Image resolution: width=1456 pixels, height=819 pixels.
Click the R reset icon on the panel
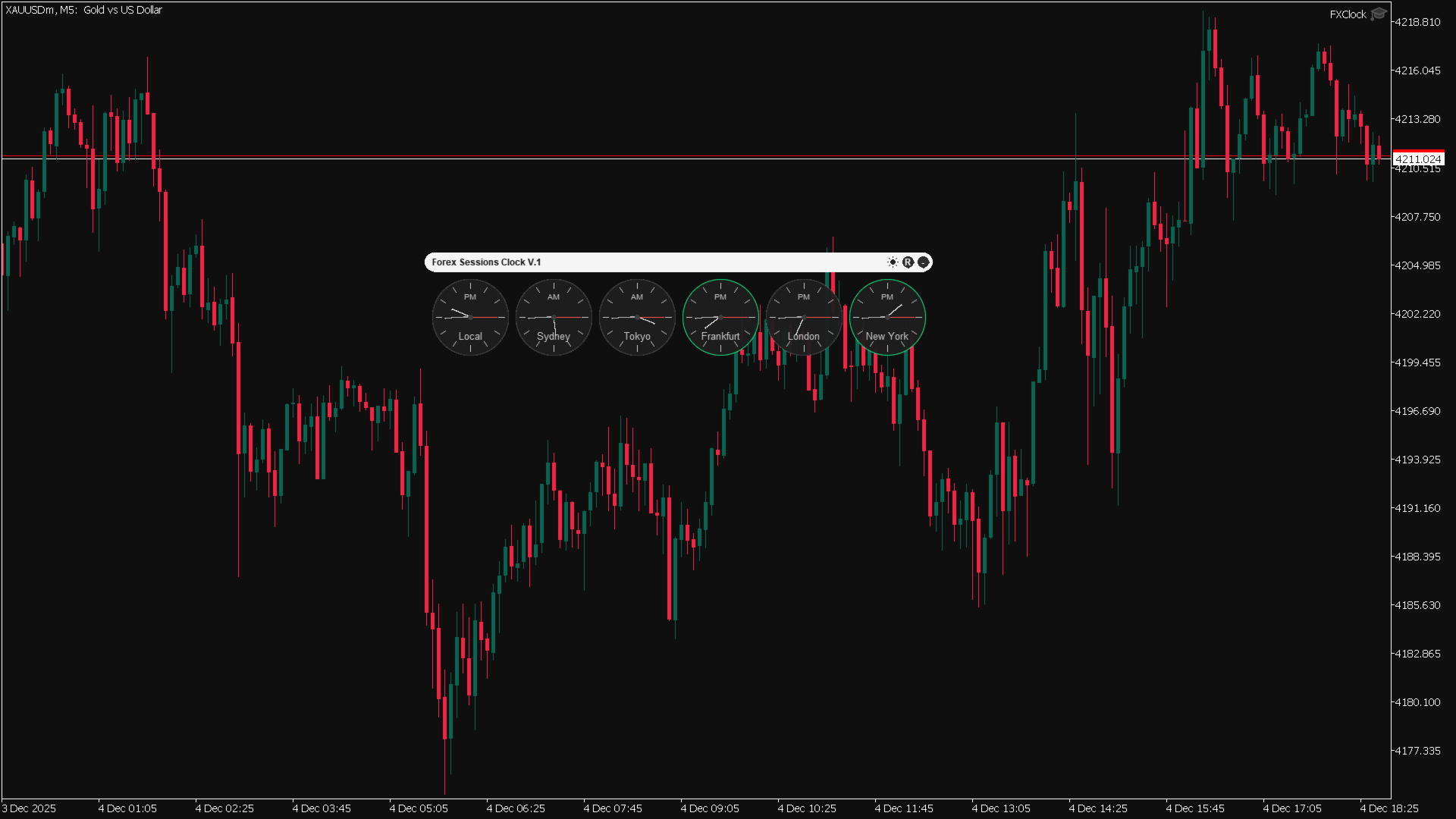(x=908, y=262)
